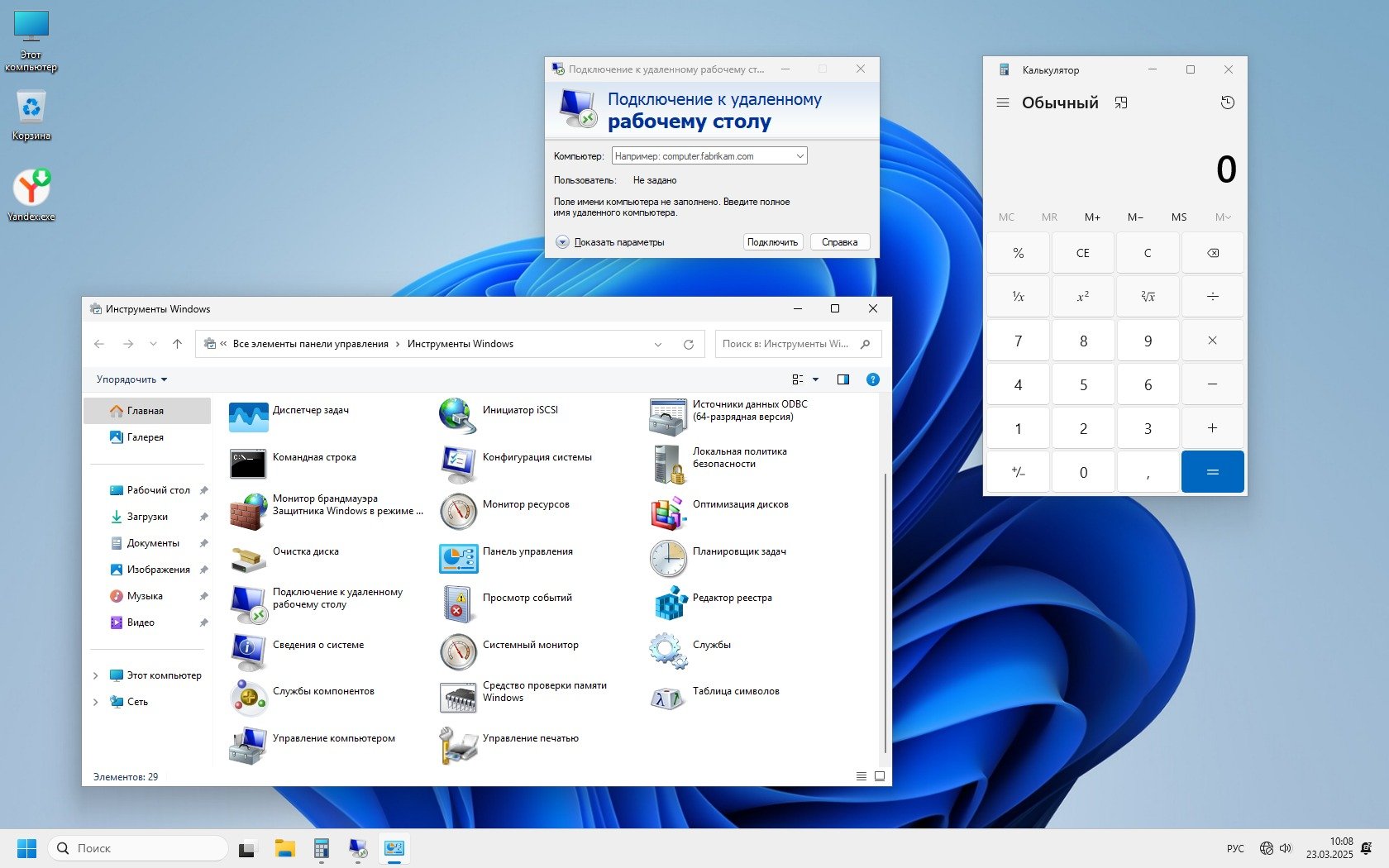
Task: Expand Этот компьютер tree node
Action: [95, 675]
